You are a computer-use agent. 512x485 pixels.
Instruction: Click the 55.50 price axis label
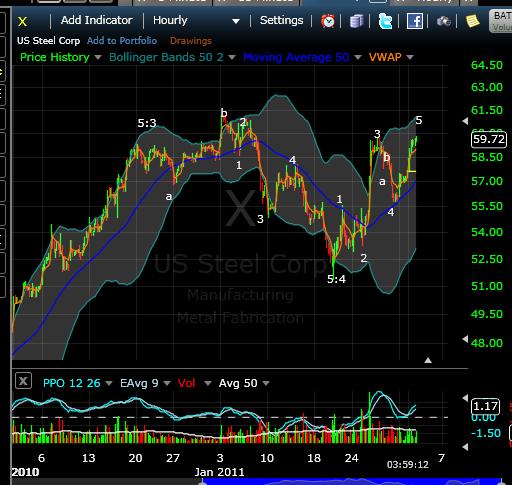pyautogui.click(x=487, y=206)
